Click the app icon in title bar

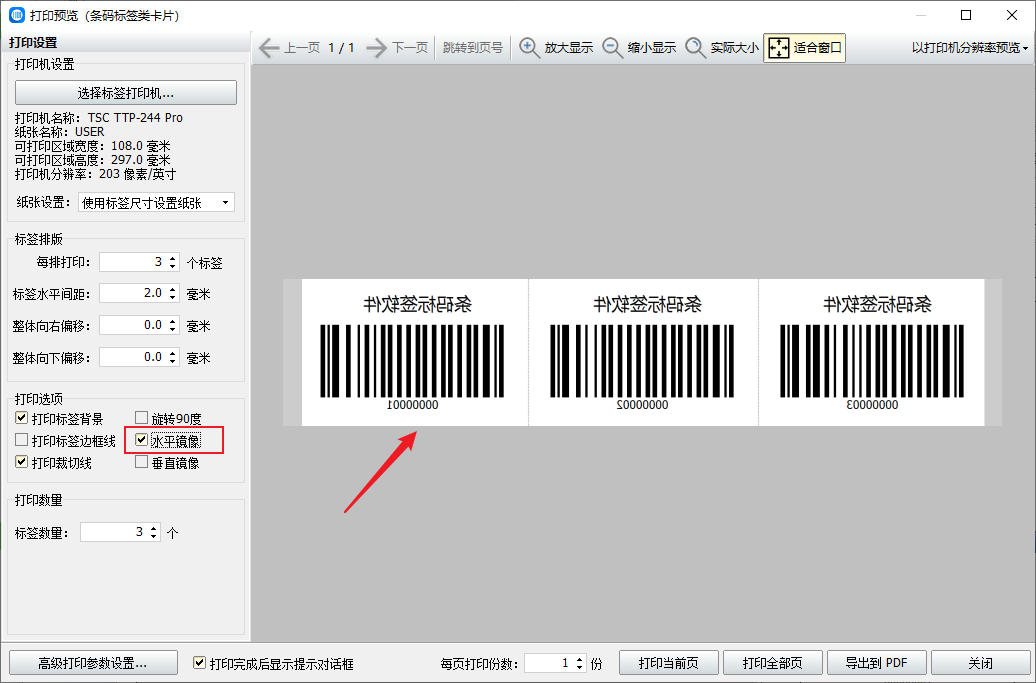[17, 15]
